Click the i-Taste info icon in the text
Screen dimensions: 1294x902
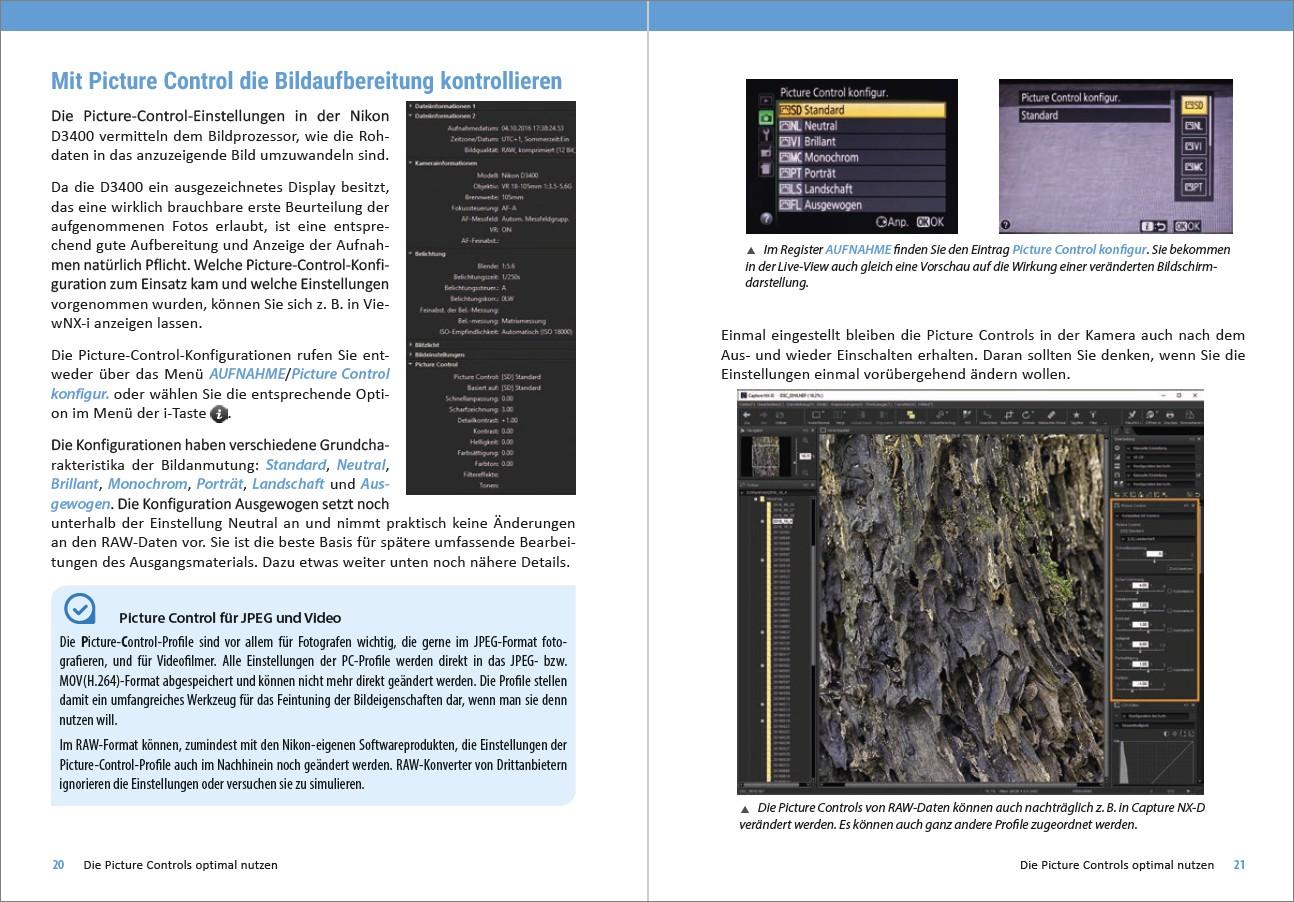(x=219, y=414)
